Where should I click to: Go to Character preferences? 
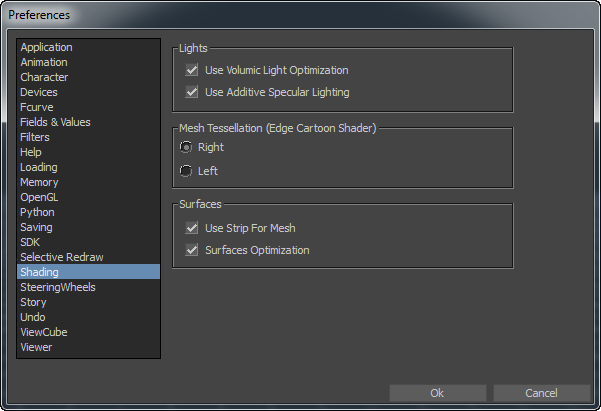[44, 77]
